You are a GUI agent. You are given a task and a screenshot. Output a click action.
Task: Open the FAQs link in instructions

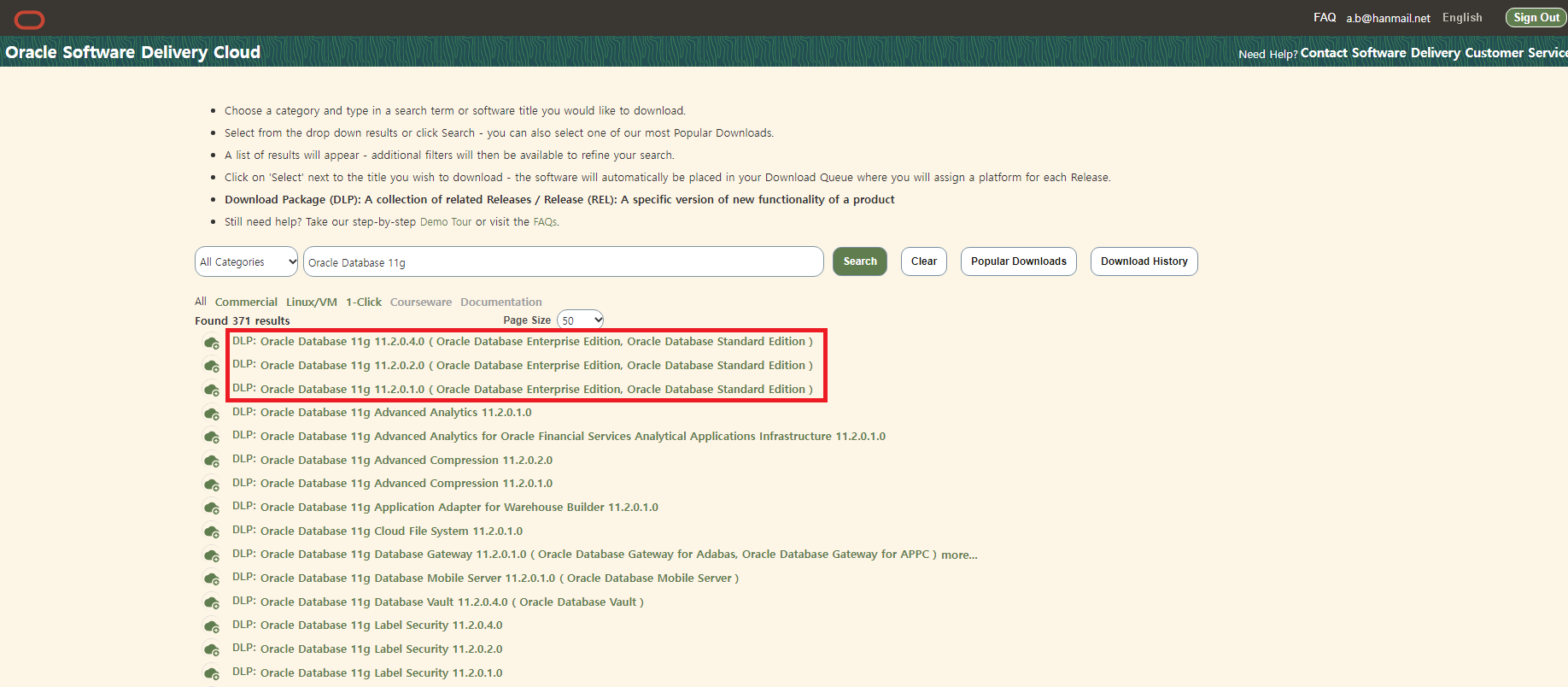click(x=545, y=221)
